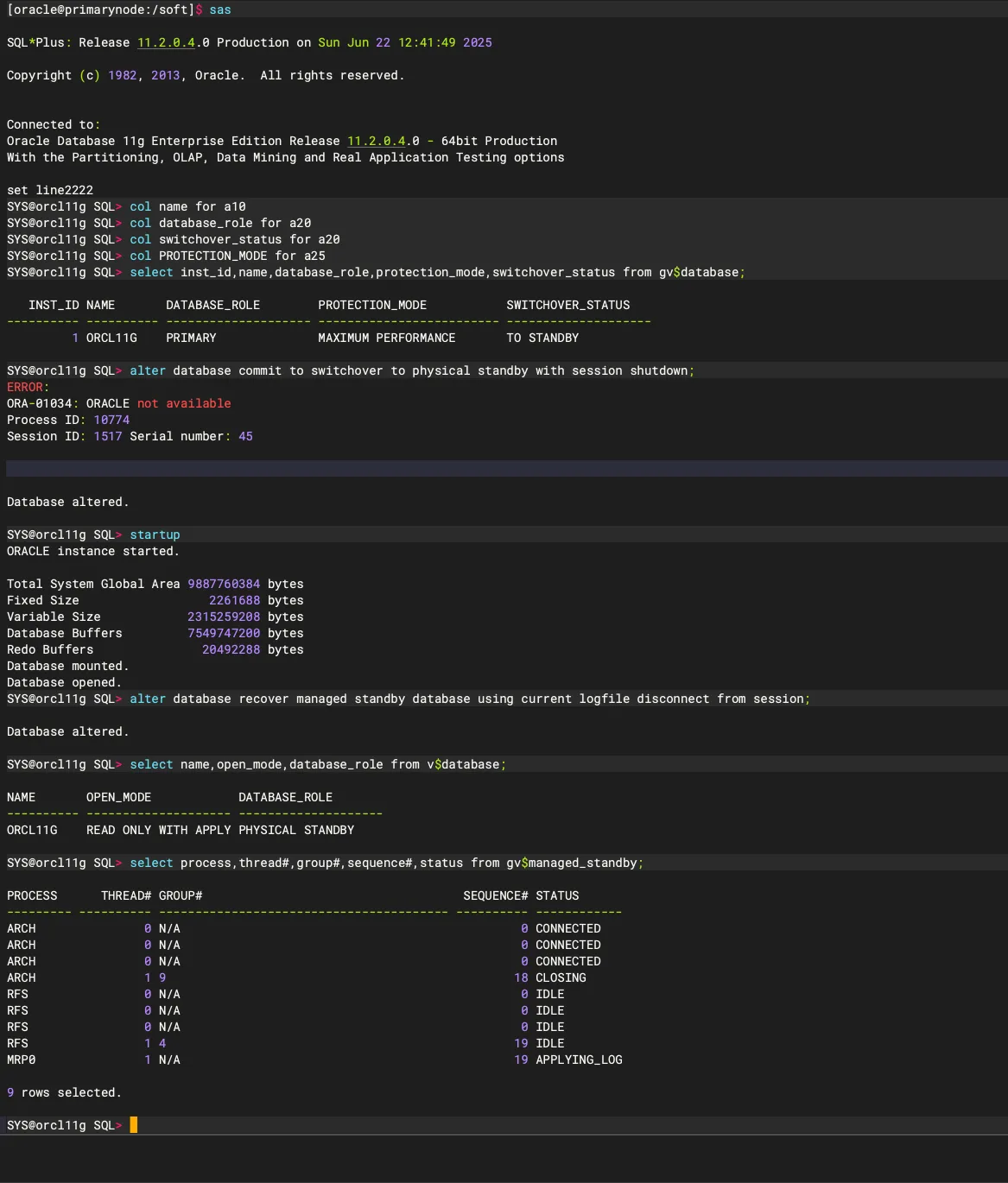Image resolution: width=1008 pixels, height=1183 pixels.
Task: Click the underlined version in the SQL*Plus Release line
Action: 167,42
